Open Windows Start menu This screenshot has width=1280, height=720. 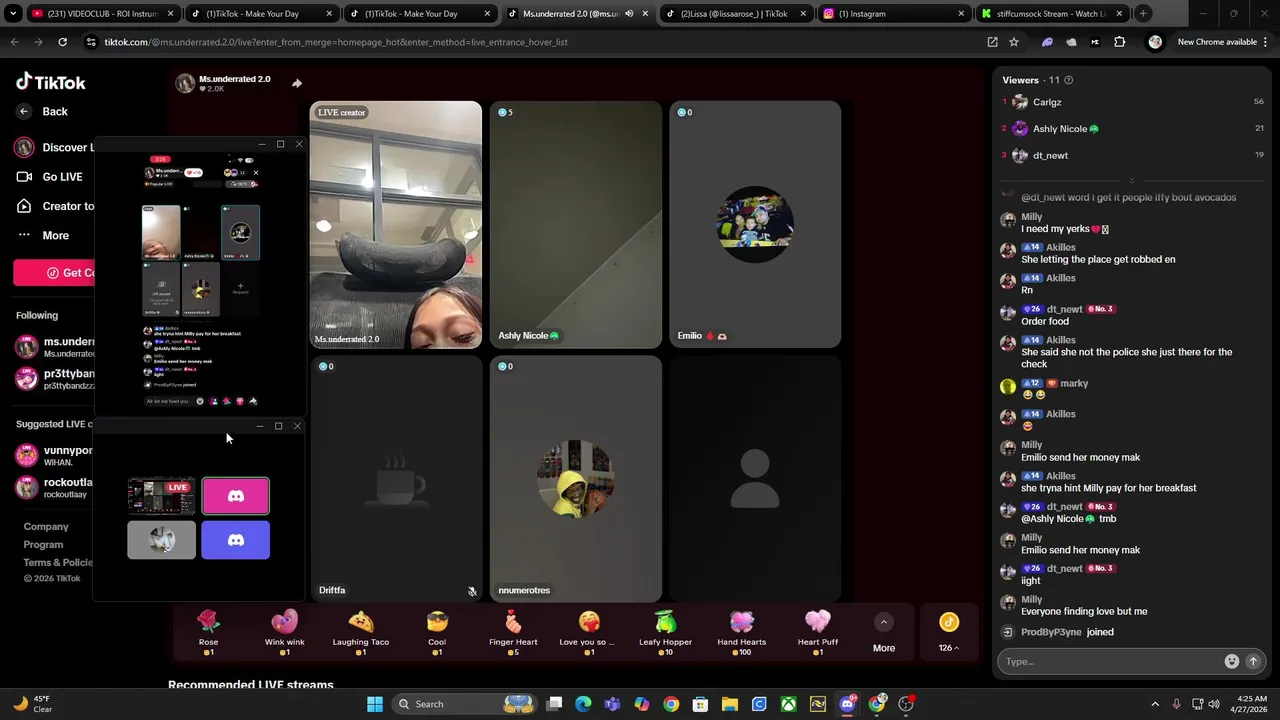[x=375, y=704]
